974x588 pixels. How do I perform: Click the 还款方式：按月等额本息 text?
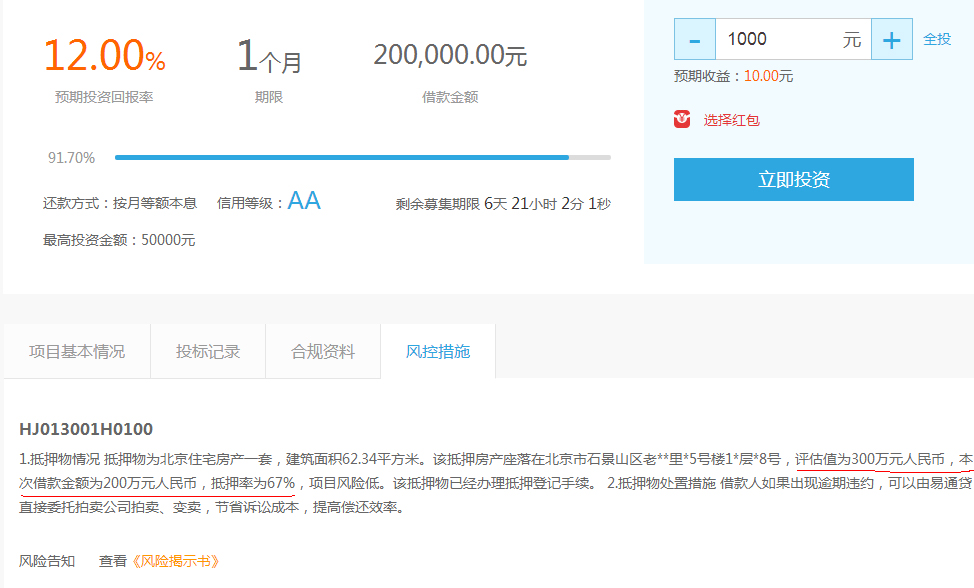click(120, 203)
